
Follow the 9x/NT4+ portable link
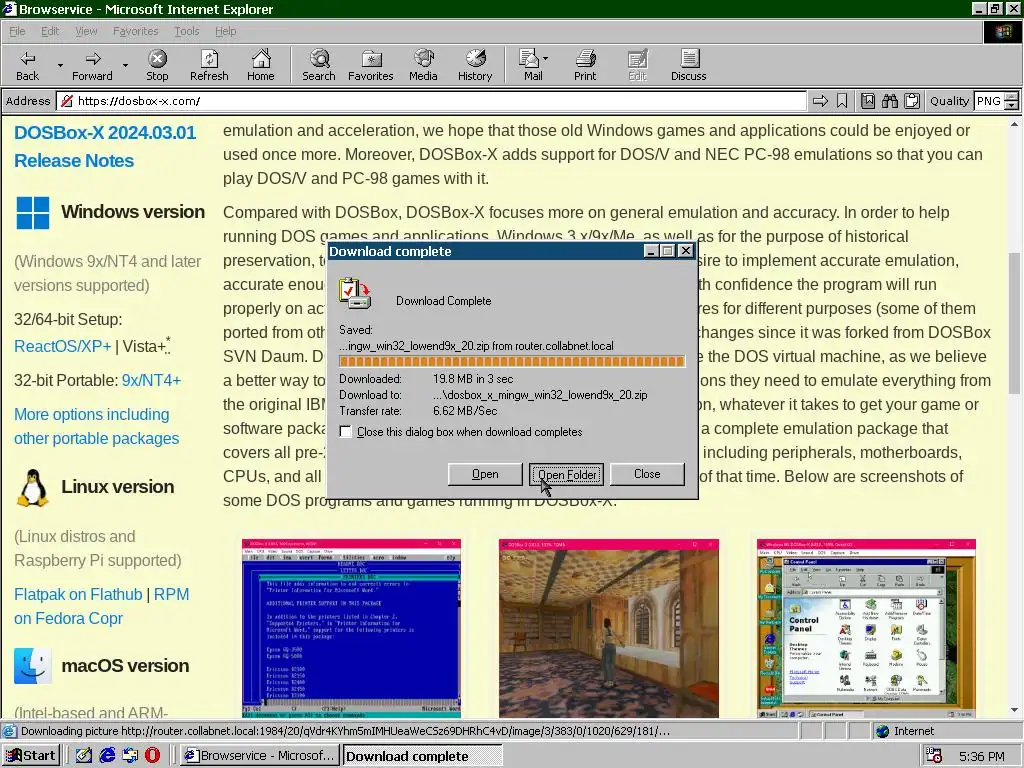click(152, 380)
